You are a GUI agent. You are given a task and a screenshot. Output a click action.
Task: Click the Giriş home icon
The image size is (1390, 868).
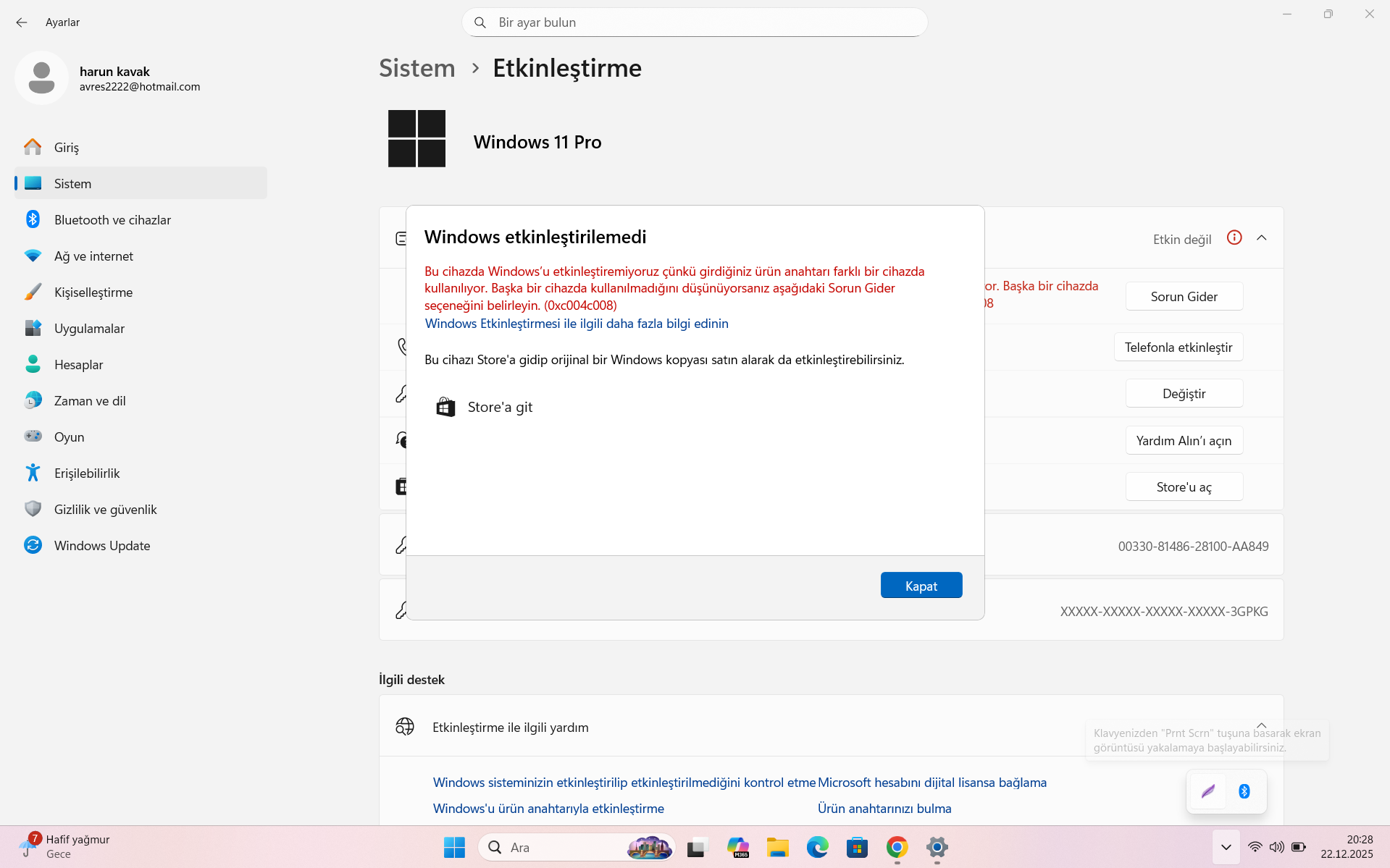tap(33, 147)
